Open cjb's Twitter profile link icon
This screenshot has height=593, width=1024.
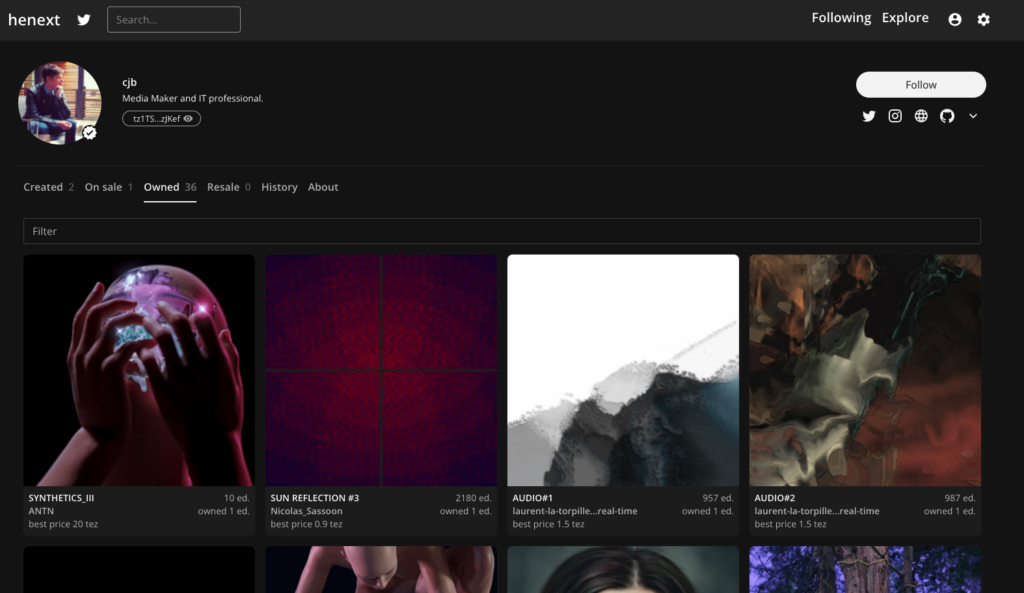[x=869, y=116]
